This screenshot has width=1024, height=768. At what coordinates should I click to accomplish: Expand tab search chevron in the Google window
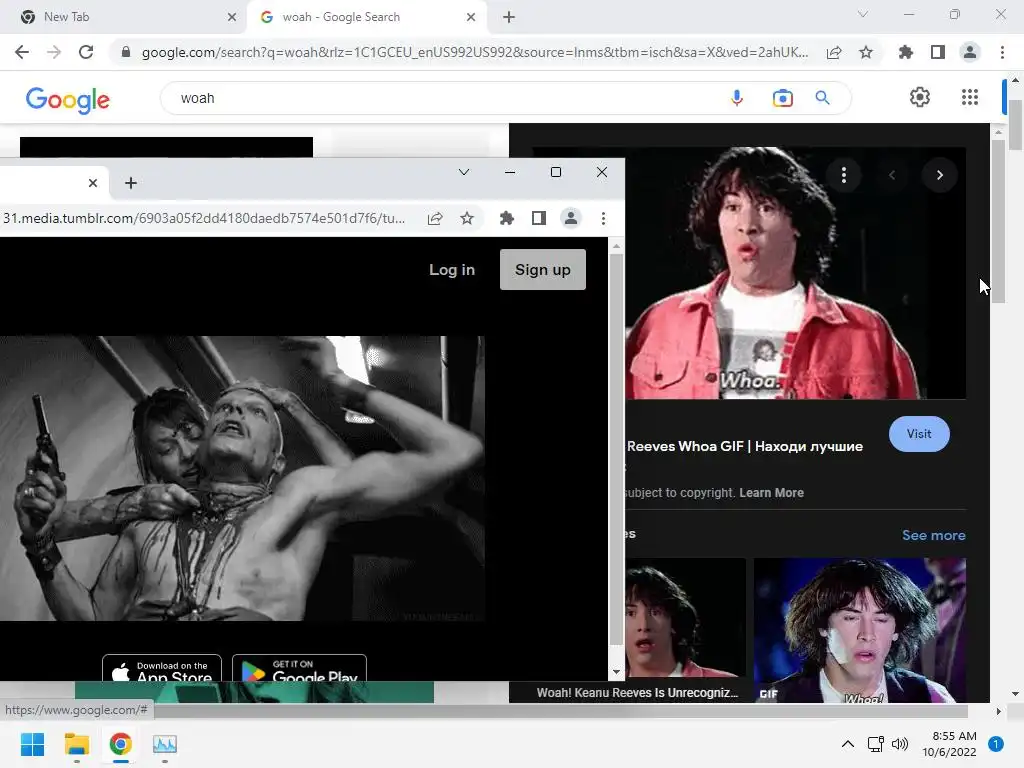point(863,14)
